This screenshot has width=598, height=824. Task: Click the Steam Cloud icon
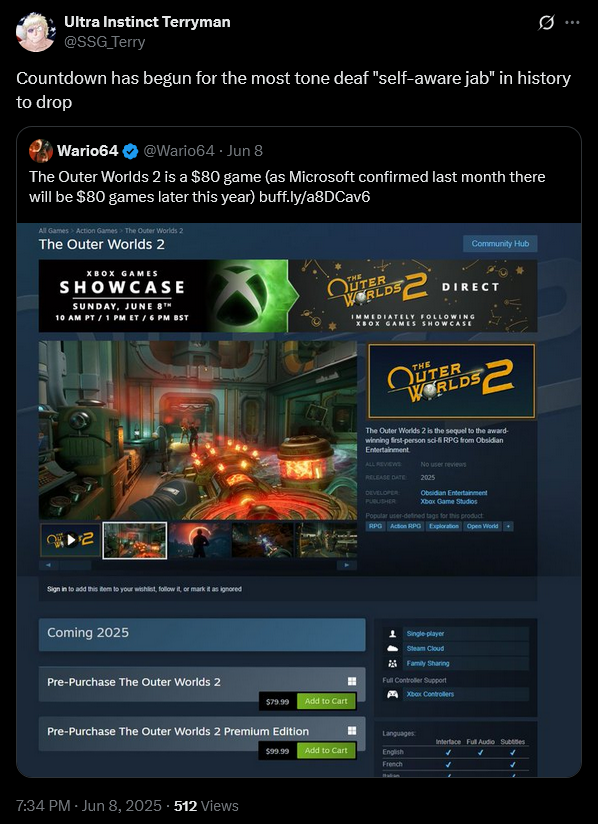coord(392,648)
